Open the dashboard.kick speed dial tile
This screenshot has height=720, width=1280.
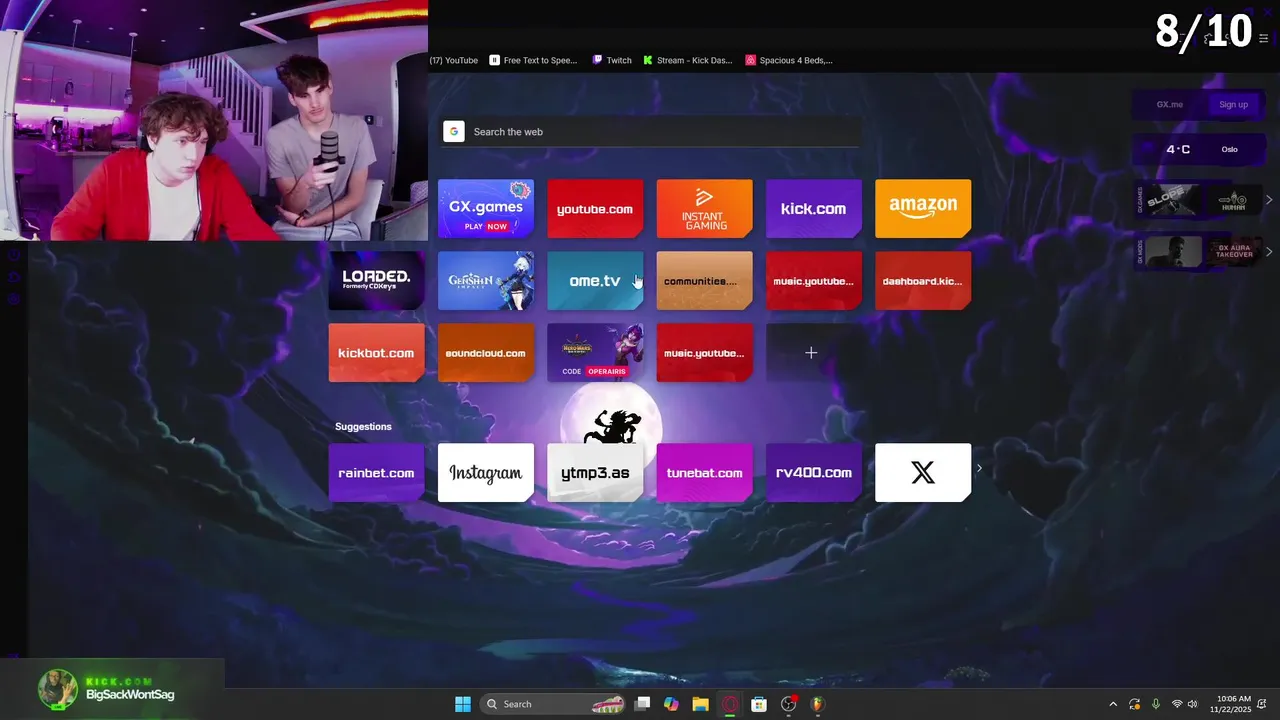(x=923, y=281)
